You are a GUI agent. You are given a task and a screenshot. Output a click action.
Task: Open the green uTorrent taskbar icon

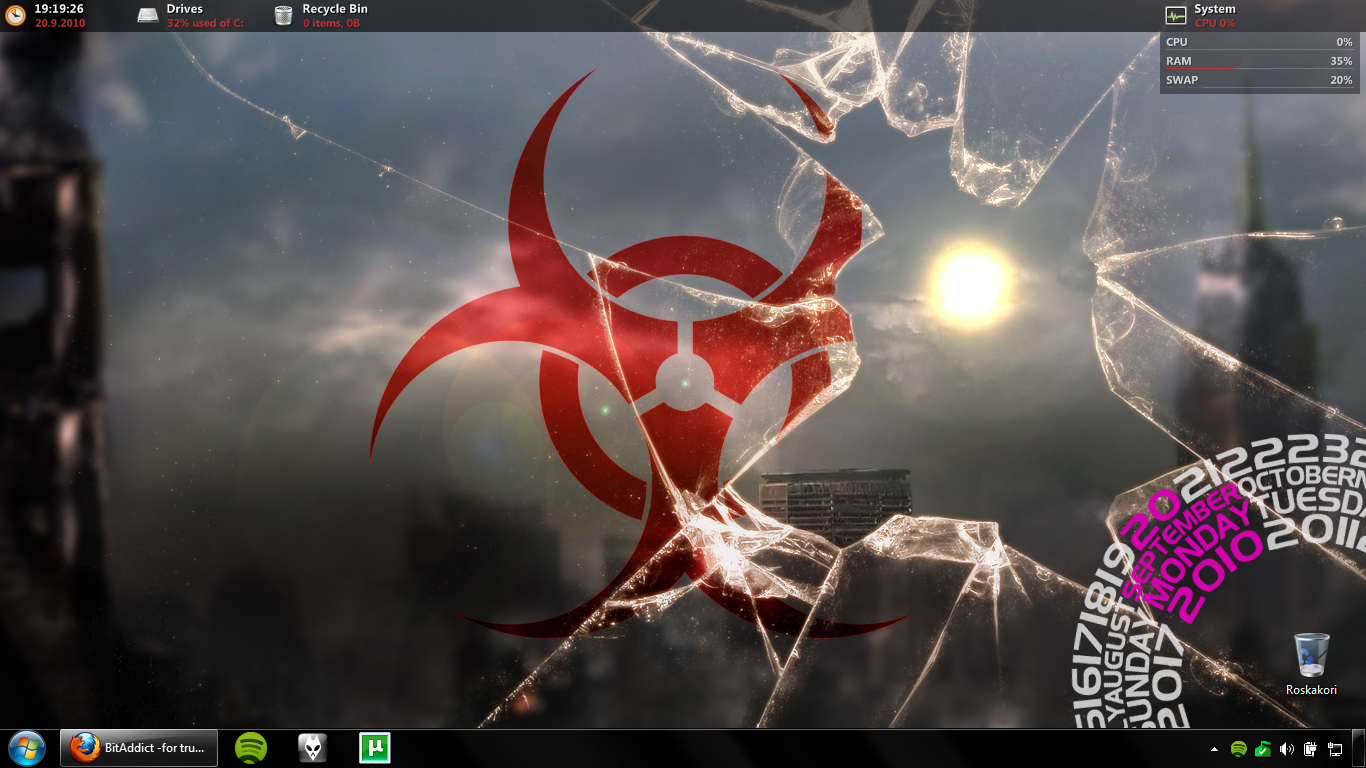point(374,748)
